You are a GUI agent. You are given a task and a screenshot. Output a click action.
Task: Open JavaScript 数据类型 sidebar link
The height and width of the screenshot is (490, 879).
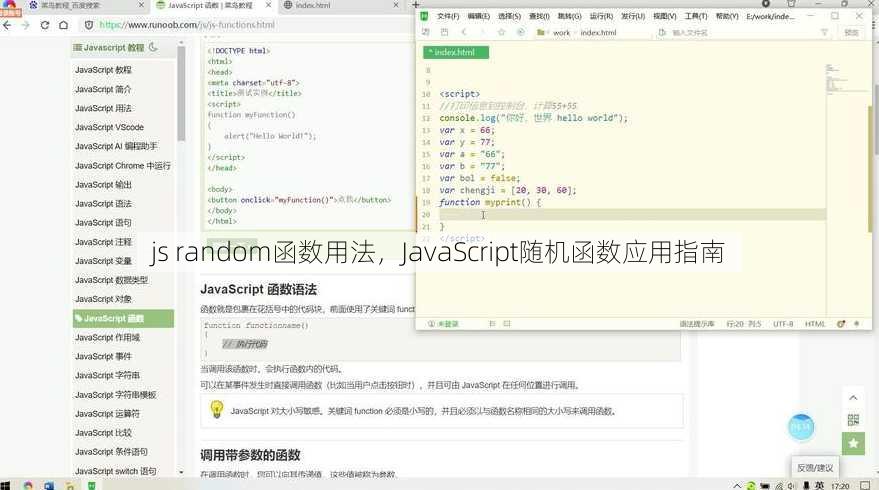pyautogui.click(x=112, y=280)
